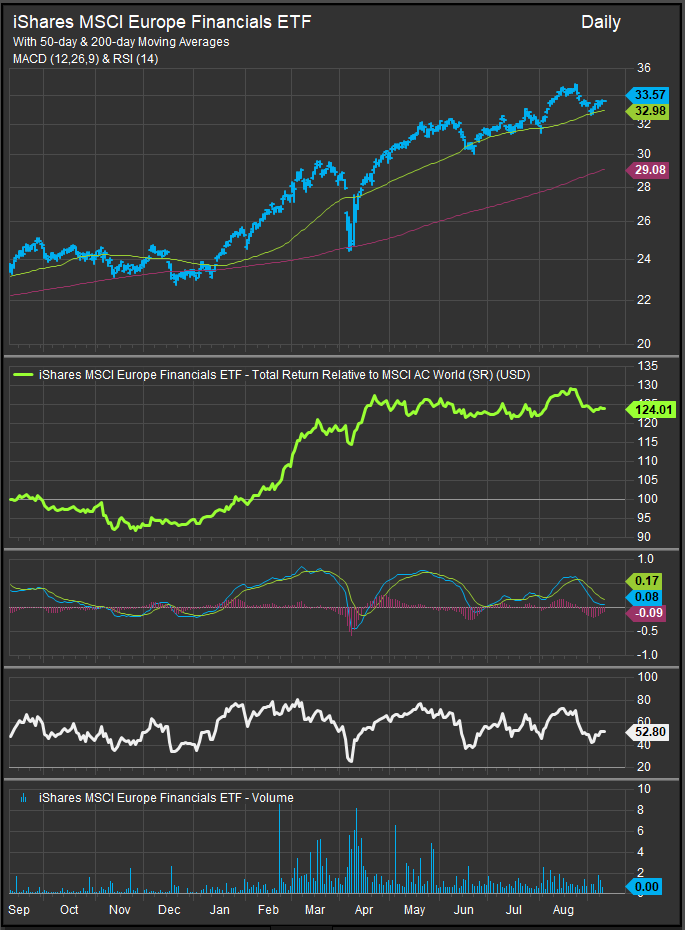
Task: Click the green relative return legend line icon
Action: point(22,376)
